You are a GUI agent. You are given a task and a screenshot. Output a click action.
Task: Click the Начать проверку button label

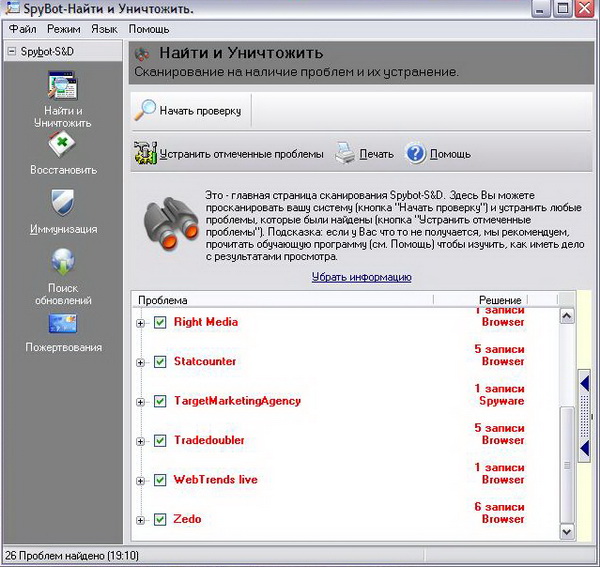point(201,111)
